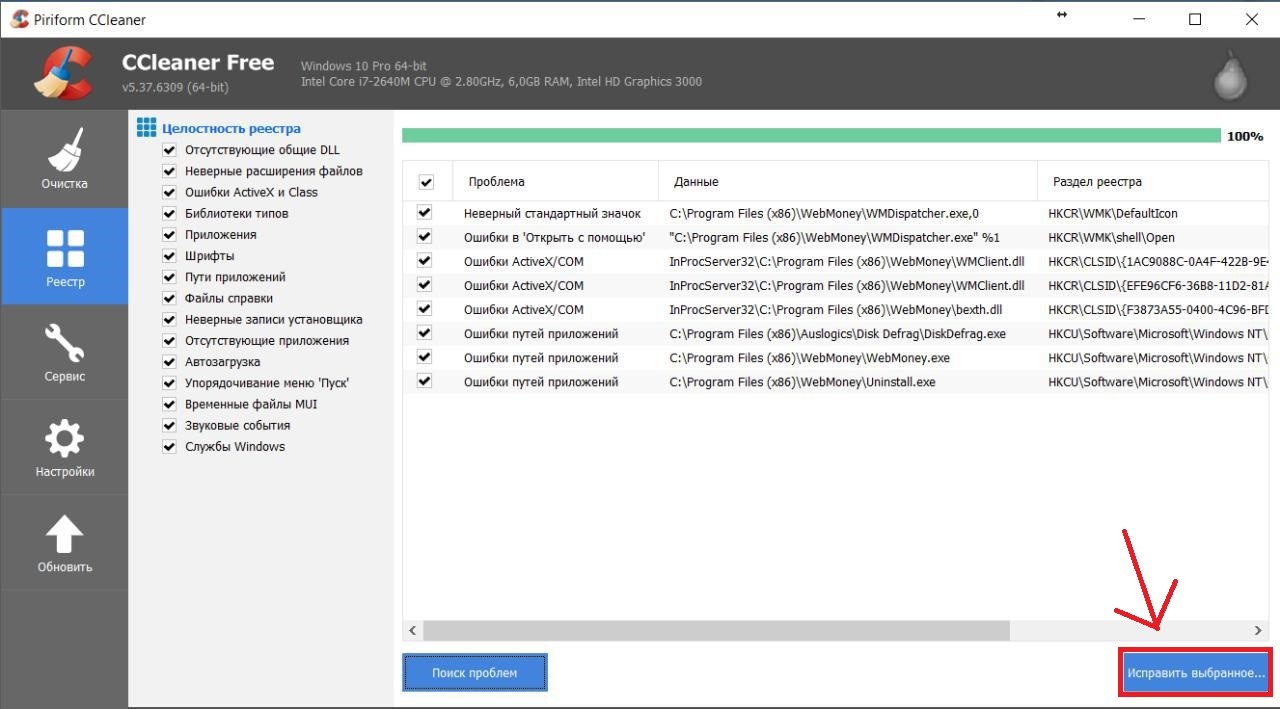
Task: Open the Очистка cleaner section
Action: [64, 159]
